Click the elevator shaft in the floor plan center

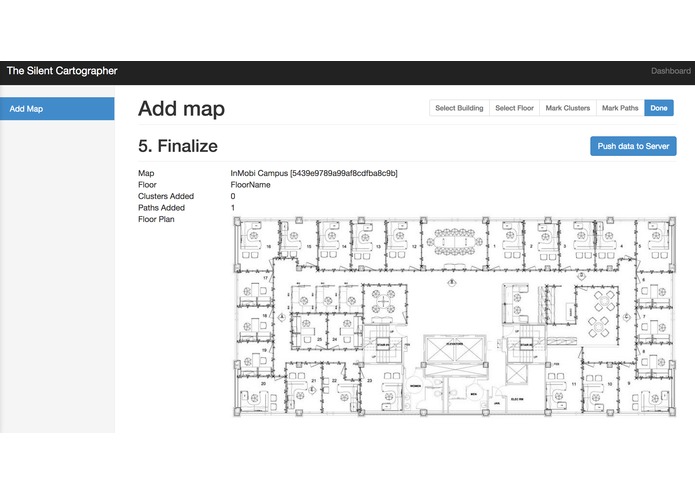pos(454,348)
